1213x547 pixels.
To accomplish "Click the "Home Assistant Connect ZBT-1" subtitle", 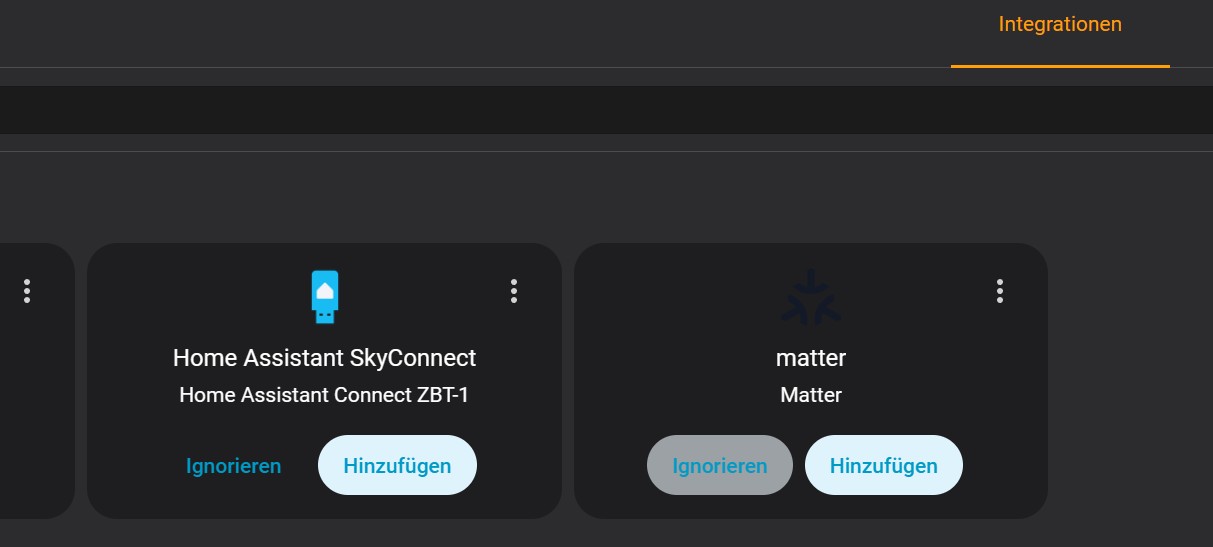I will (324, 395).
